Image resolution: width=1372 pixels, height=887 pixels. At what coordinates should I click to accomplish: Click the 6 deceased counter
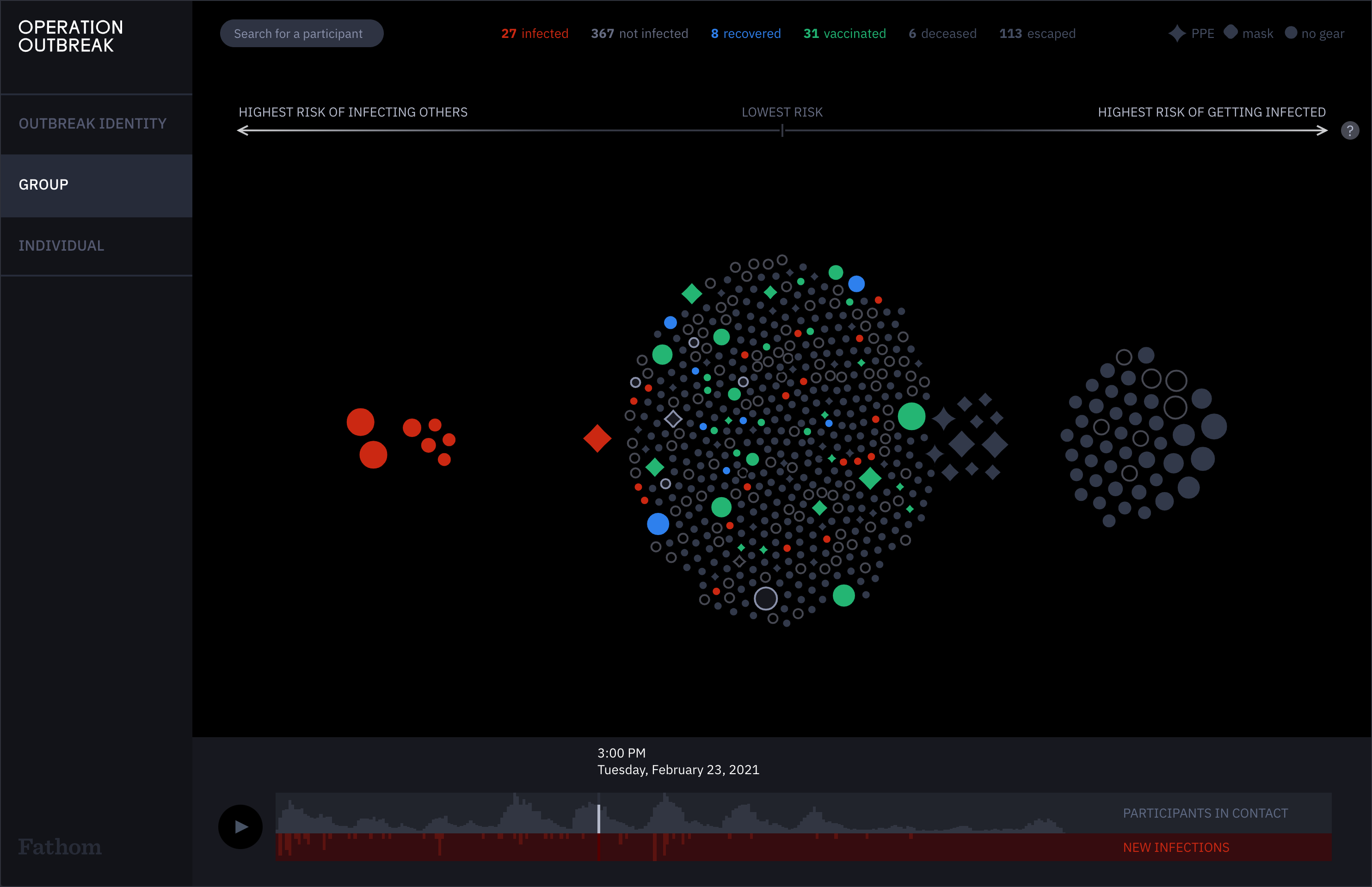coord(942,33)
